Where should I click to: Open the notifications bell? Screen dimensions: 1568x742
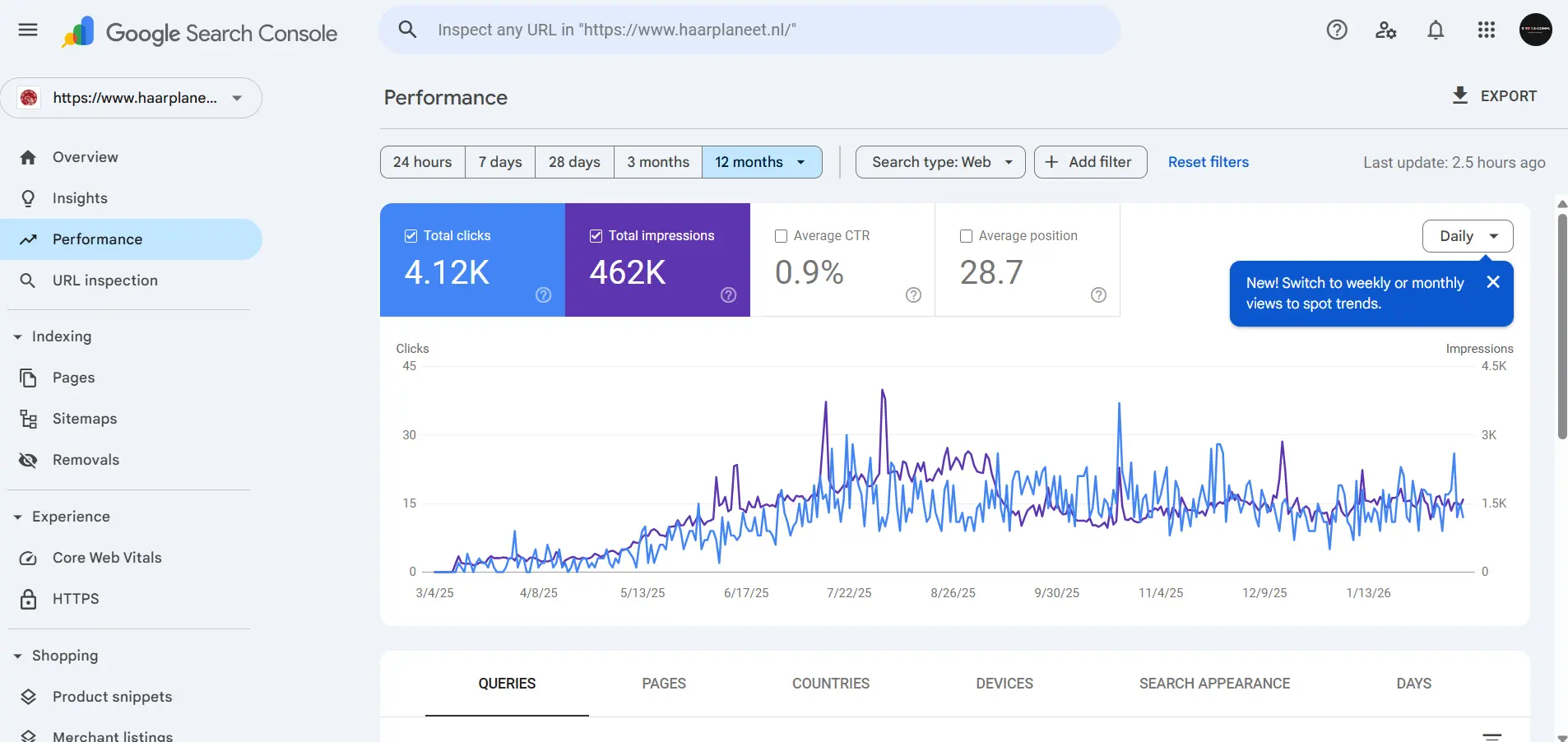[x=1436, y=30]
